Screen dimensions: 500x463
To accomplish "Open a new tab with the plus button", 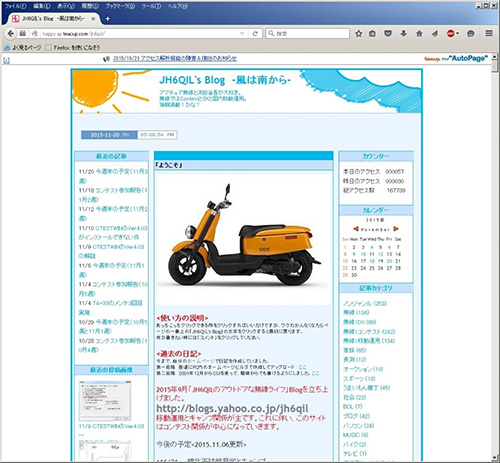I will (107, 19).
